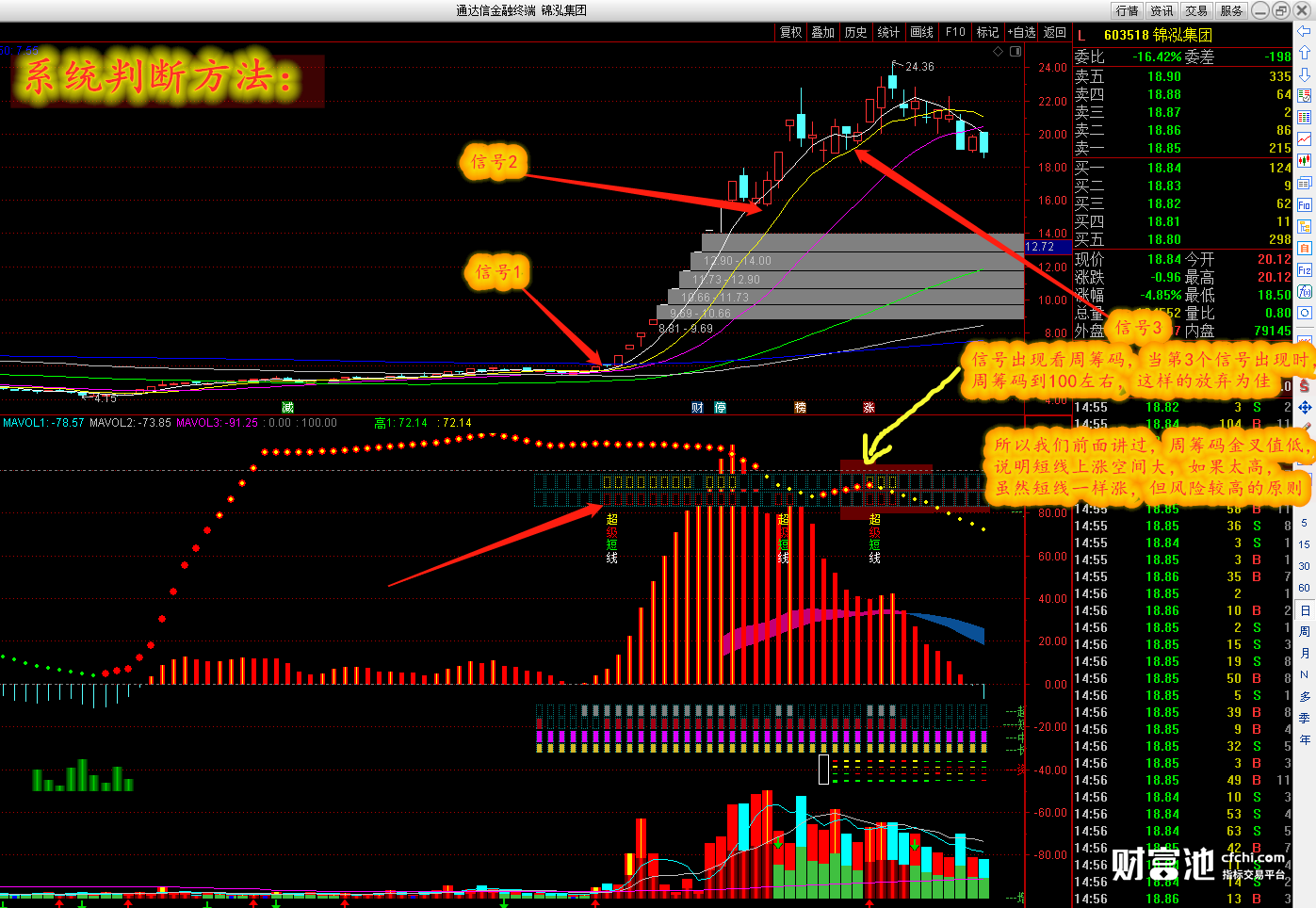Click the 涨幅 -4.85% value
The width and height of the screenshot is (1316, 908).
[x=1161, y=295]
